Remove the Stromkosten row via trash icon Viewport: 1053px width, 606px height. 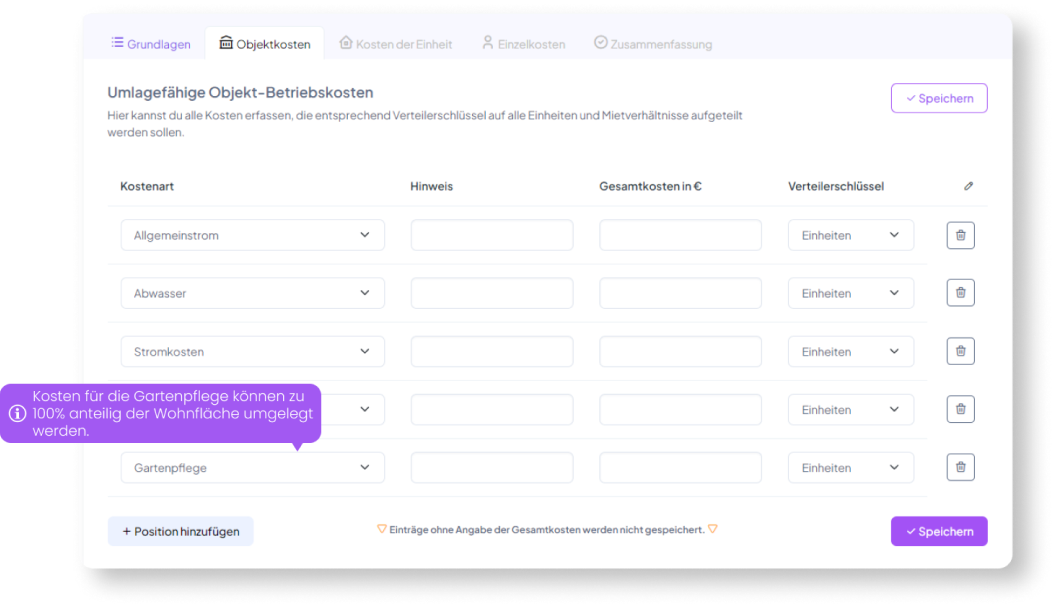(x=960, y=351)
